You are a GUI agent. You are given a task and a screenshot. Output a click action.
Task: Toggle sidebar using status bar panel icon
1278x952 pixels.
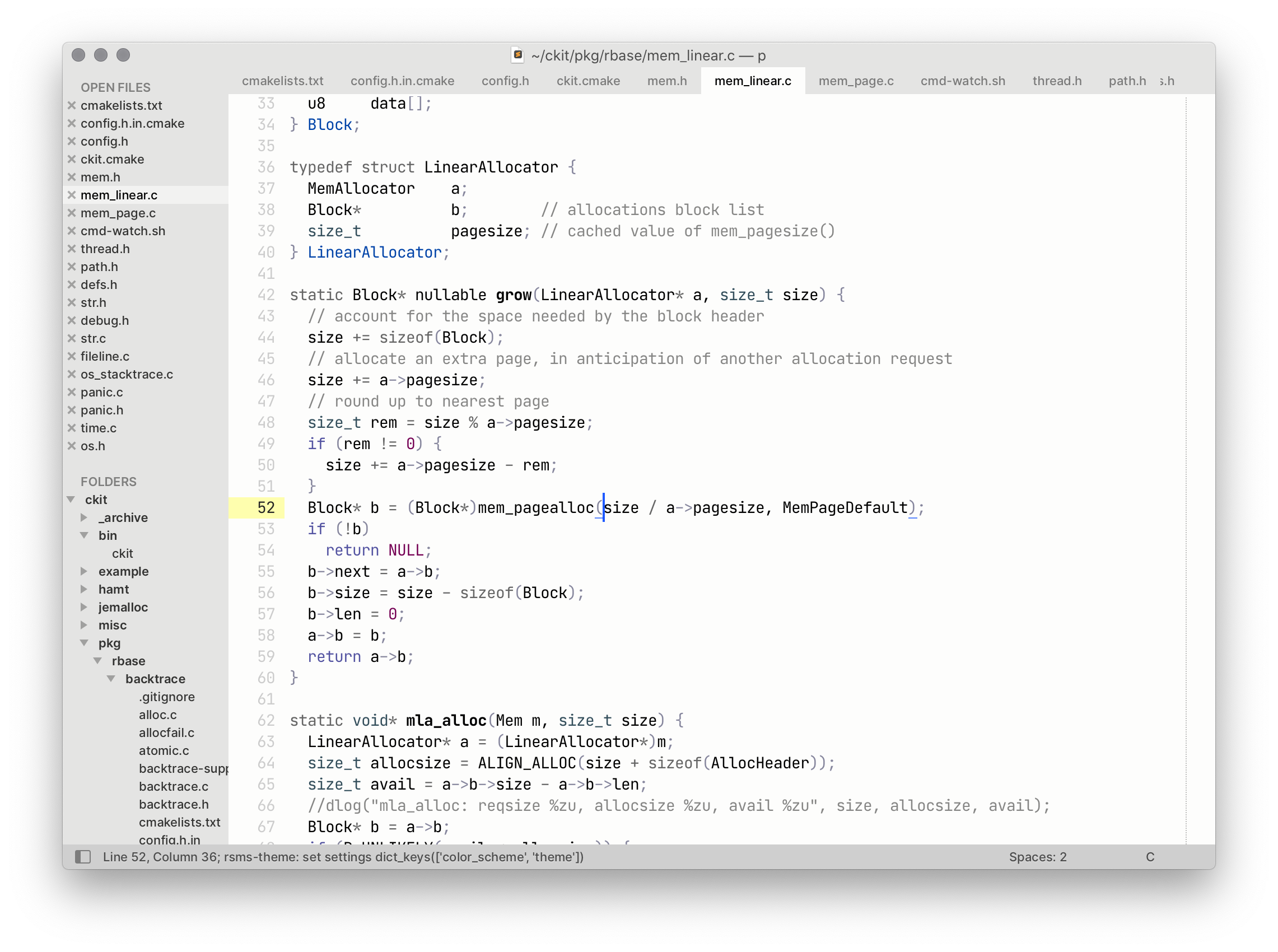coord(83,857)
